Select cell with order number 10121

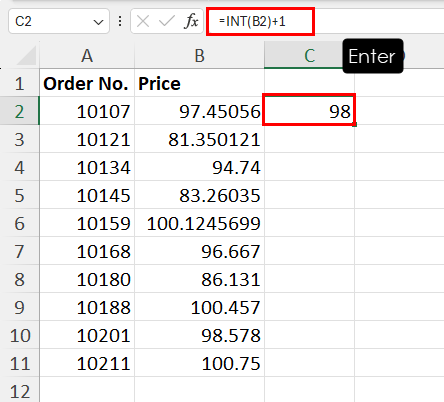point(87,139)
